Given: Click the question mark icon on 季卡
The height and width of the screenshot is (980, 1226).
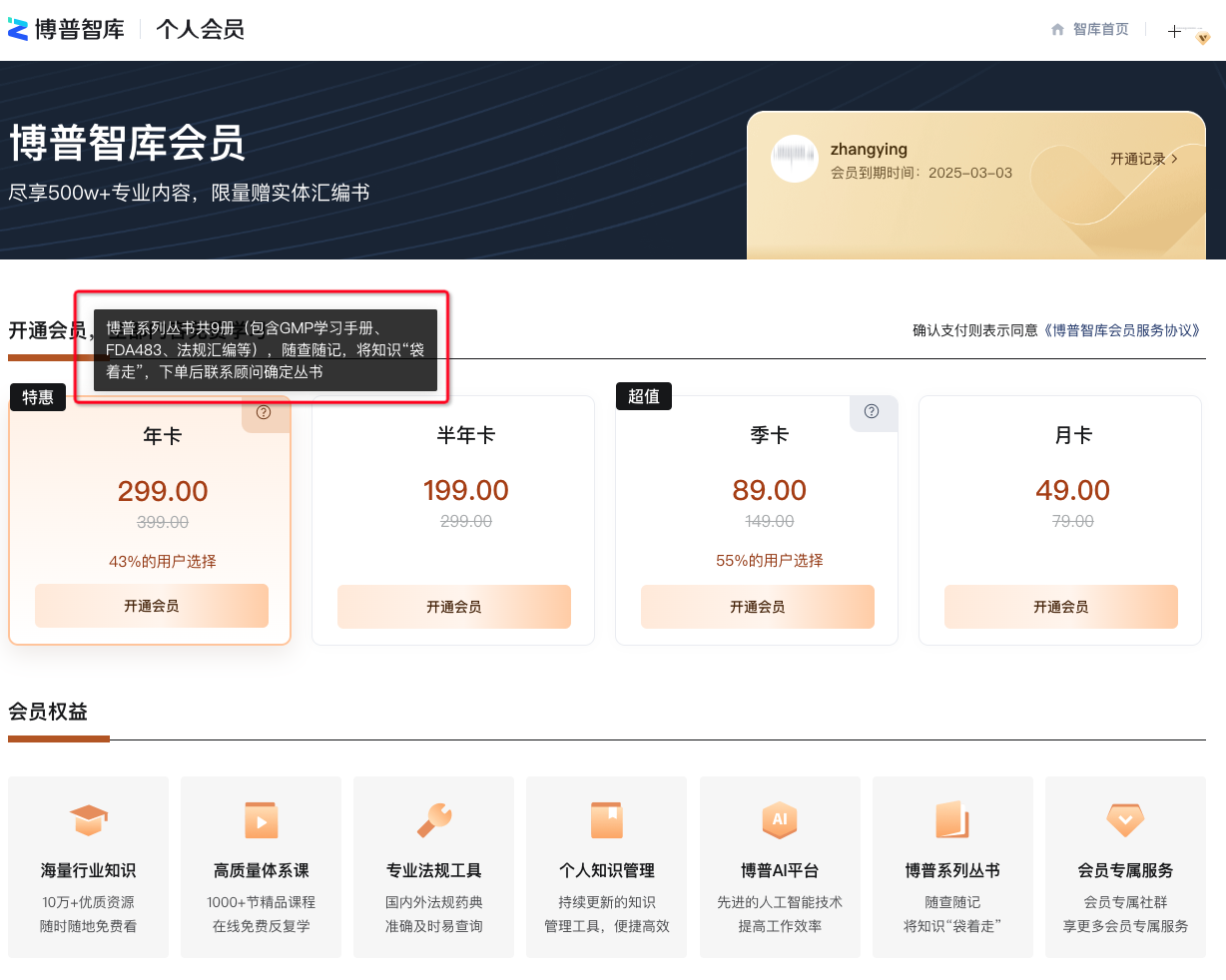Looking at the screenshot, I should (872, 411).
